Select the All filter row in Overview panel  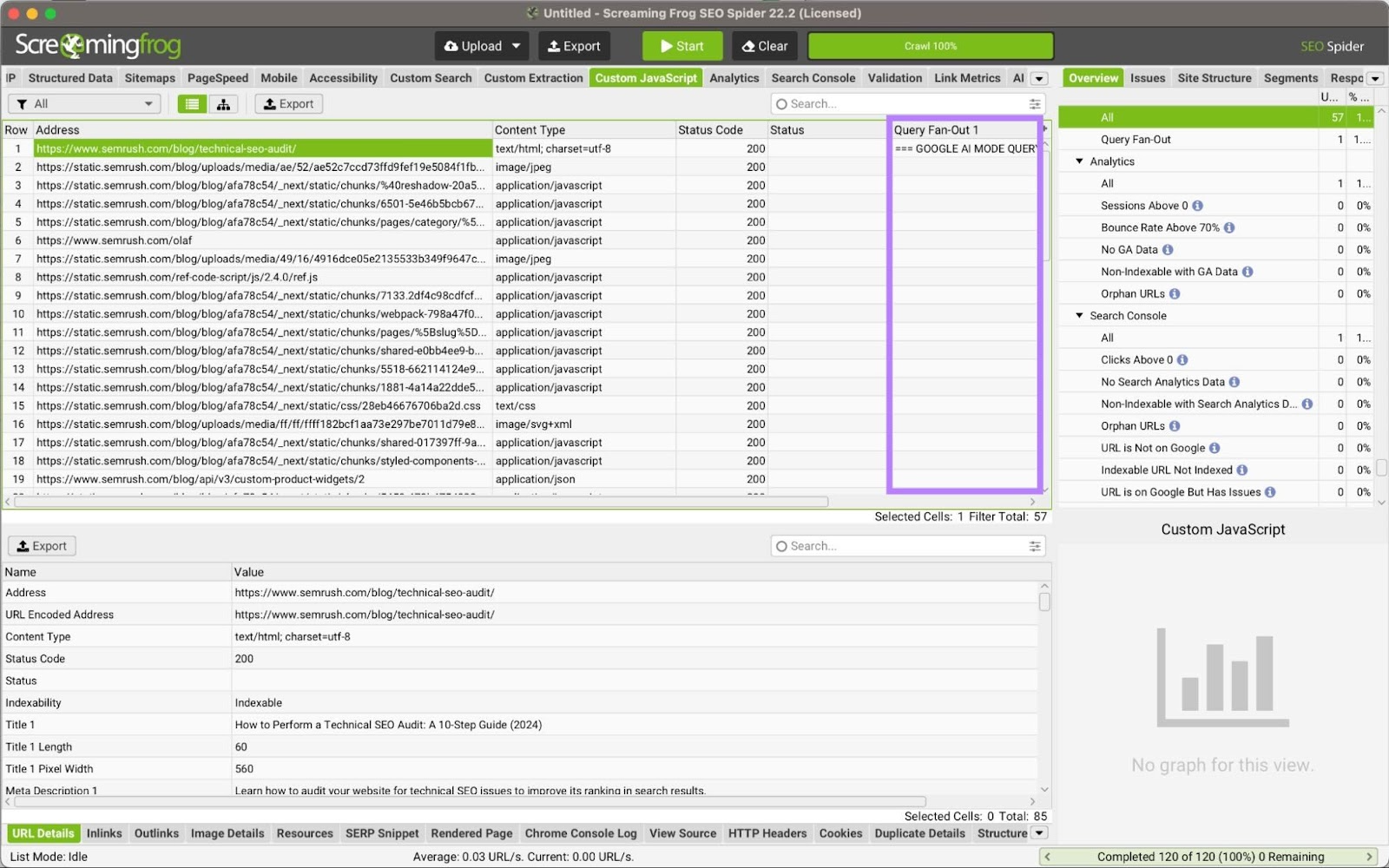1172,116
